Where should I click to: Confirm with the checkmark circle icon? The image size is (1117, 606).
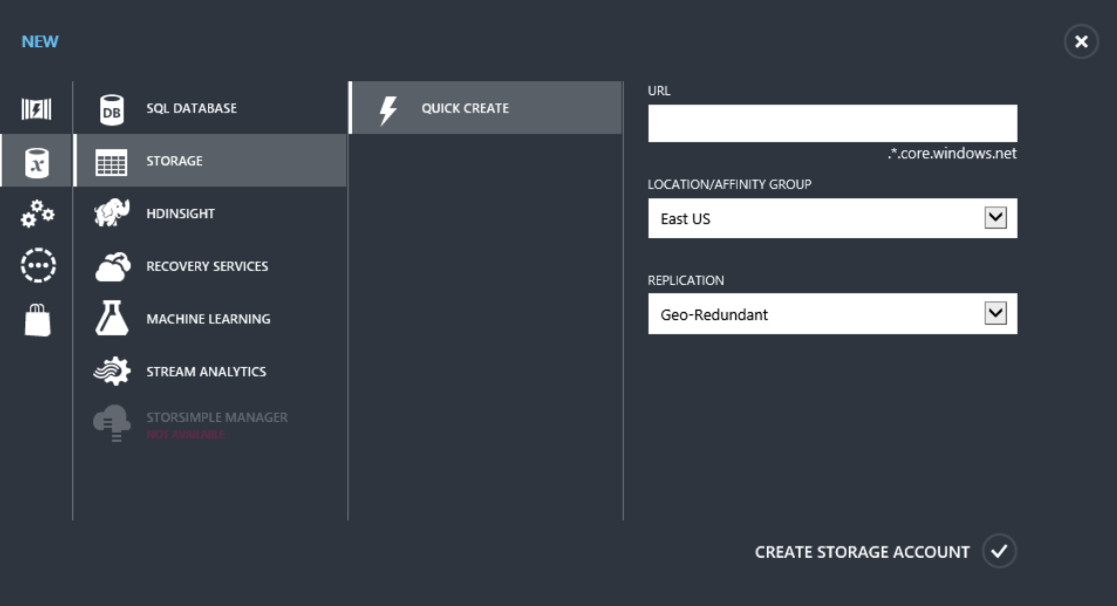(999, 551)
